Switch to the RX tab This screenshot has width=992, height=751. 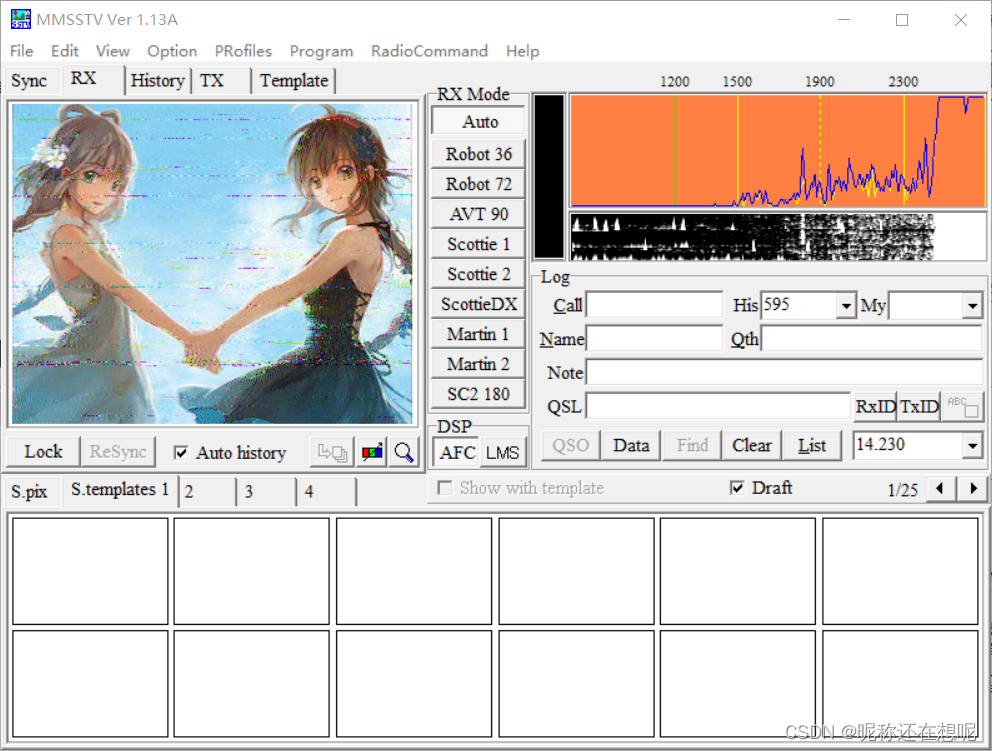pyautogui.click(x=92, y=80)
